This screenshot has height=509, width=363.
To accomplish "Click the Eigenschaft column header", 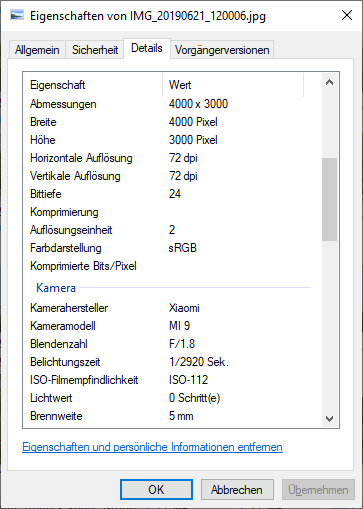I will click(93, 85).
